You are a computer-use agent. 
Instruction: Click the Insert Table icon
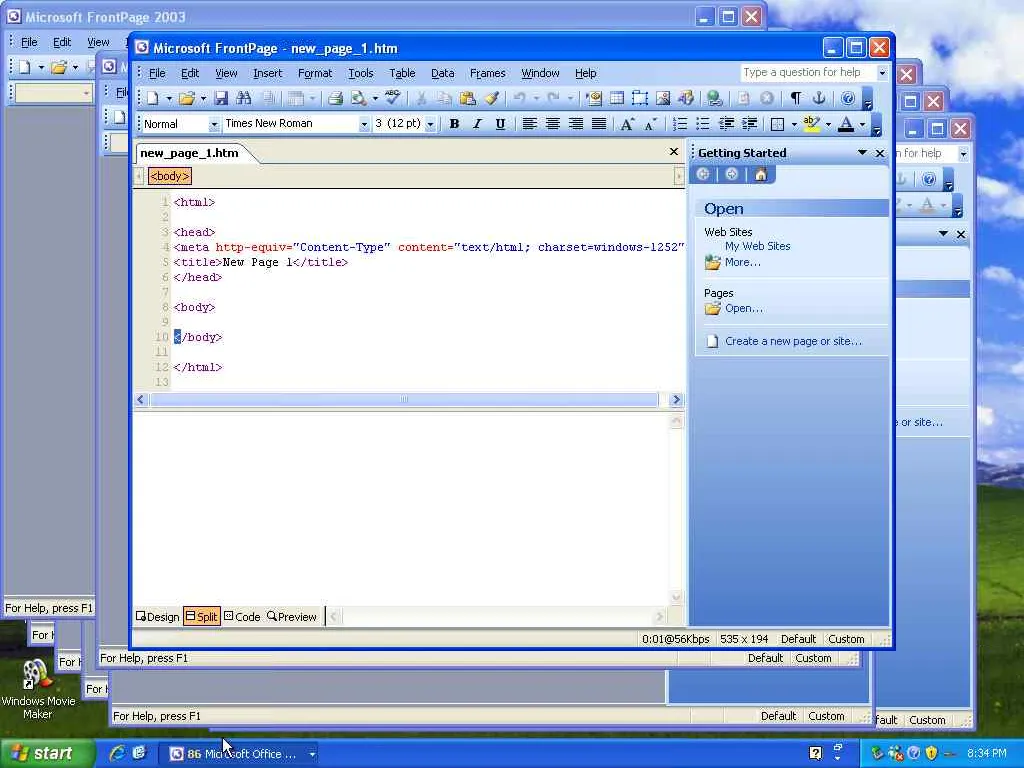tap(616, 99)
